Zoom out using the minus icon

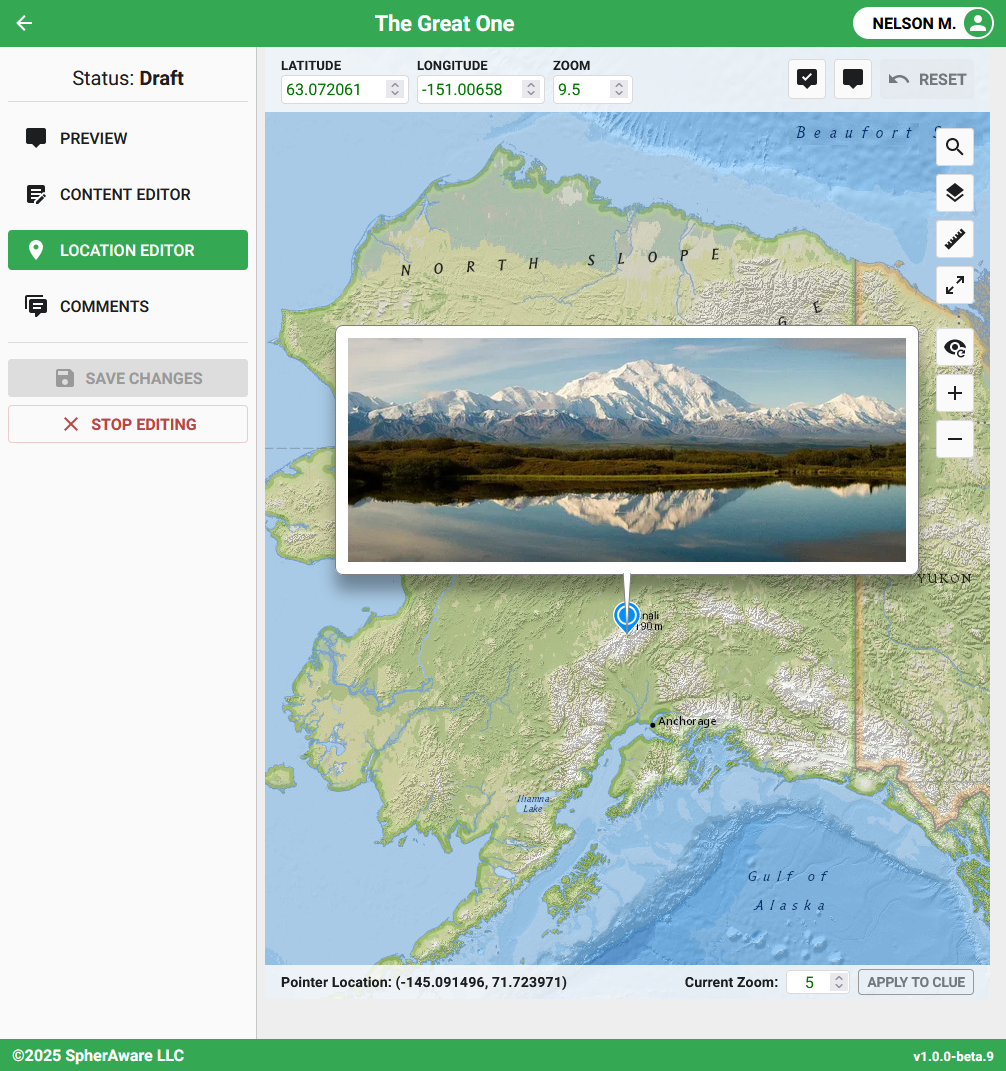click(x=954, y=439)
